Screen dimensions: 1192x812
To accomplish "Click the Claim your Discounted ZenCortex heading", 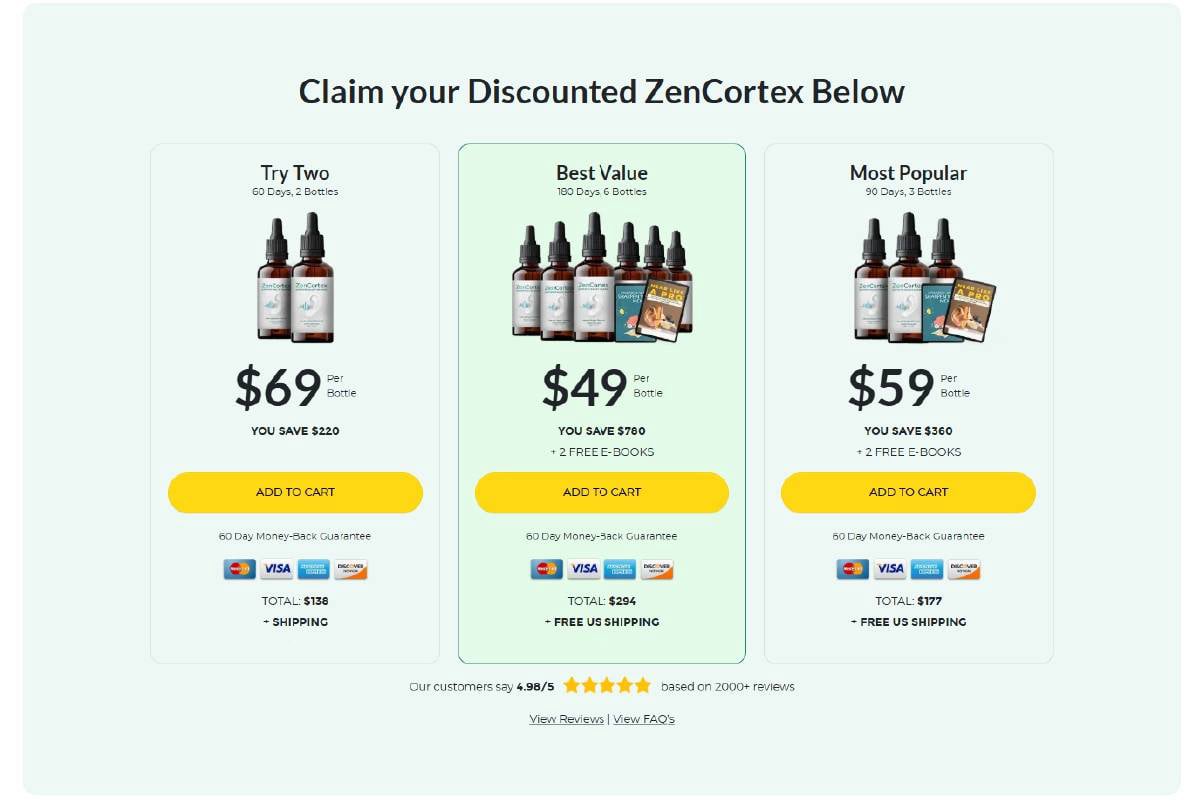I will coord(601,91).
